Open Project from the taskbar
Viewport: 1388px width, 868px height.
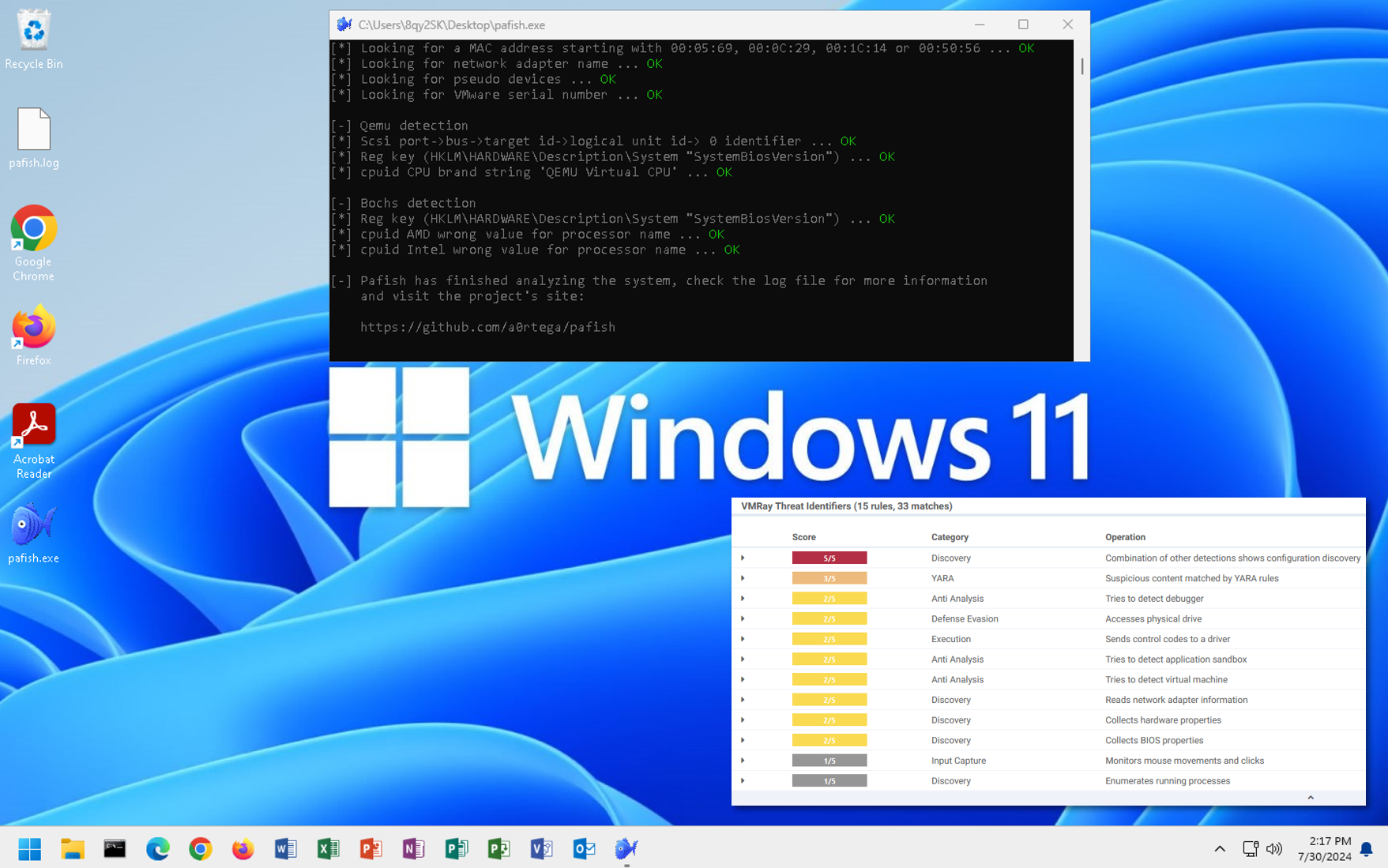[499, 849]
